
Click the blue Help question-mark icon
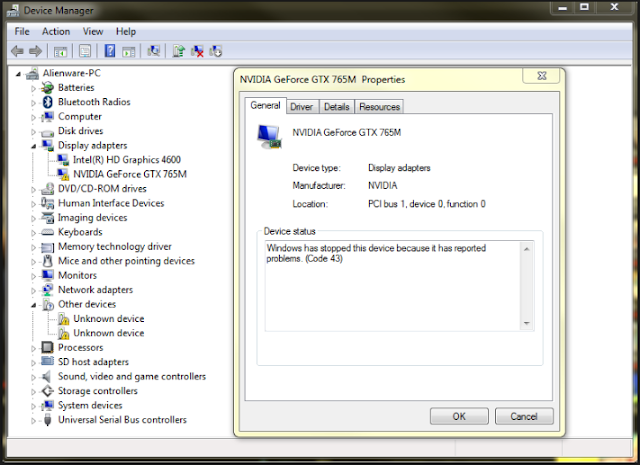point(109,51)
